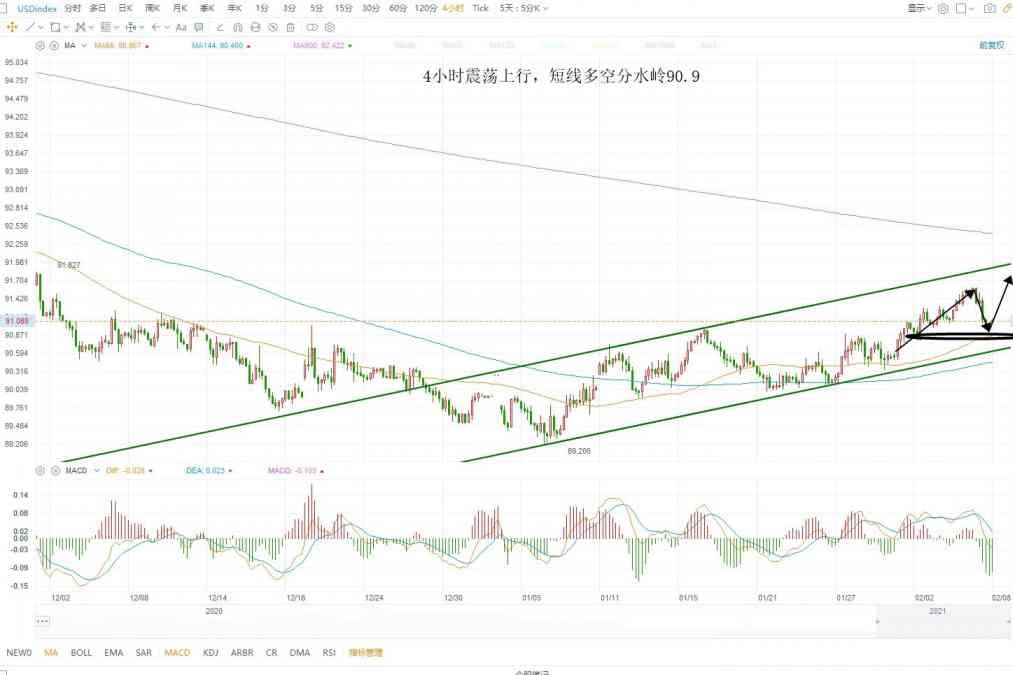This screenshot has width=1013, height=675.
Task: Open 指标管理 indicator management link
Action: 365,653
